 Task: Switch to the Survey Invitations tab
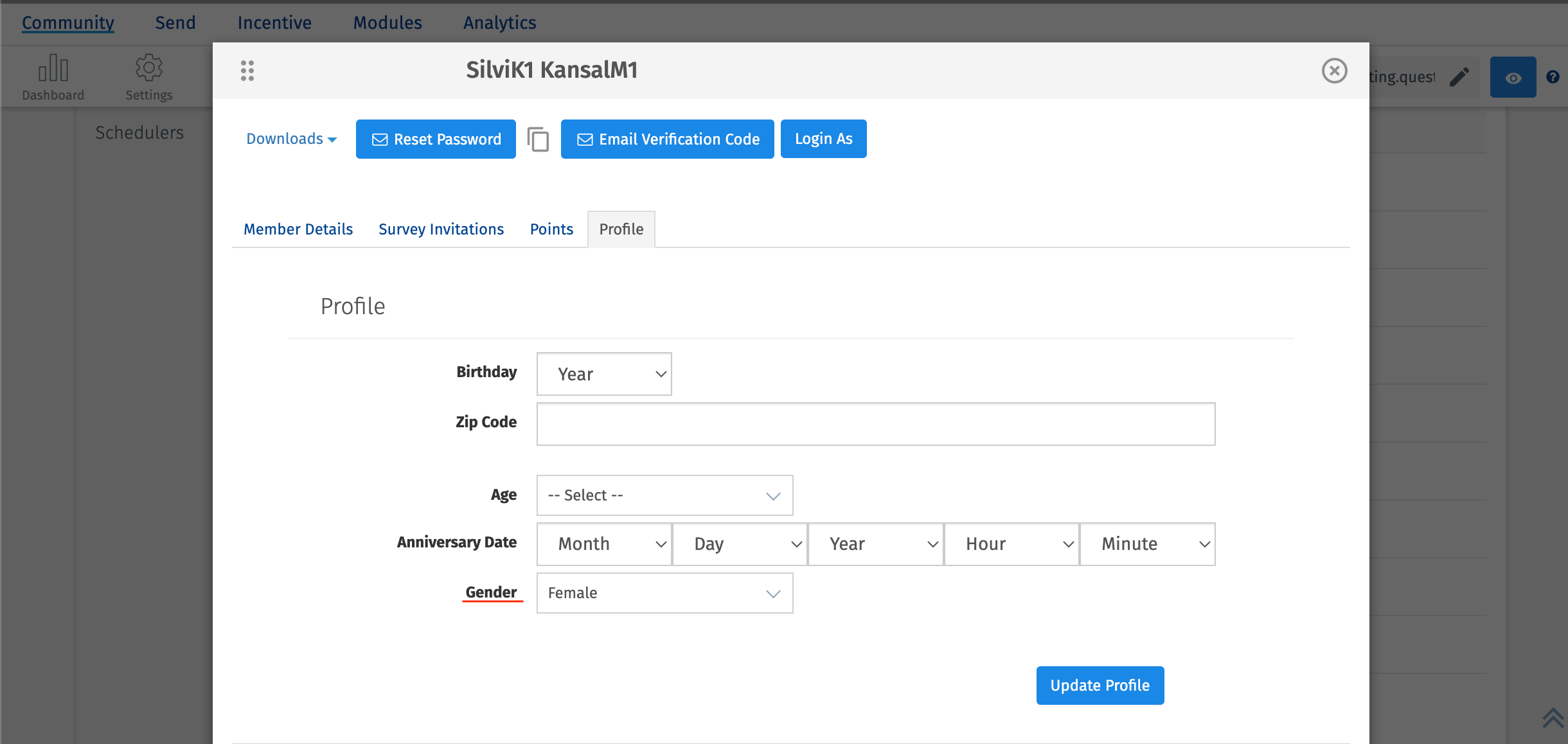tap(441, 229)
